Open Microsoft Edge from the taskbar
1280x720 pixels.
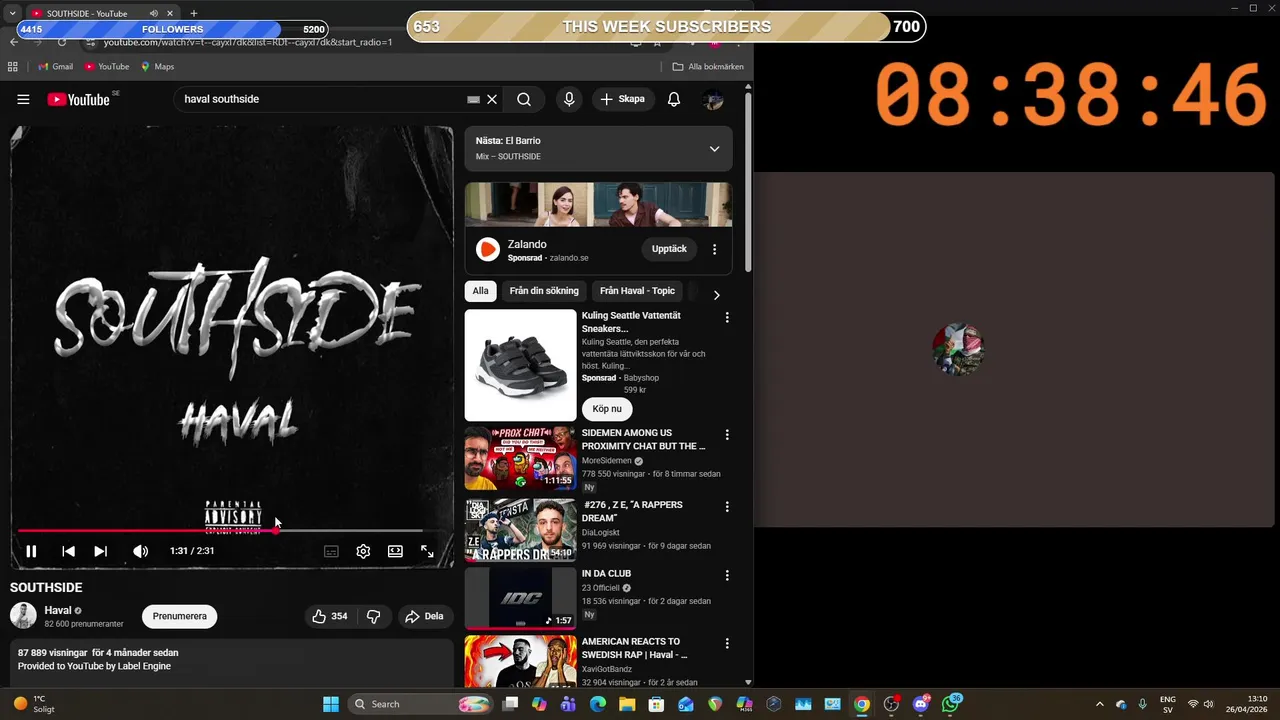point(598,704)
